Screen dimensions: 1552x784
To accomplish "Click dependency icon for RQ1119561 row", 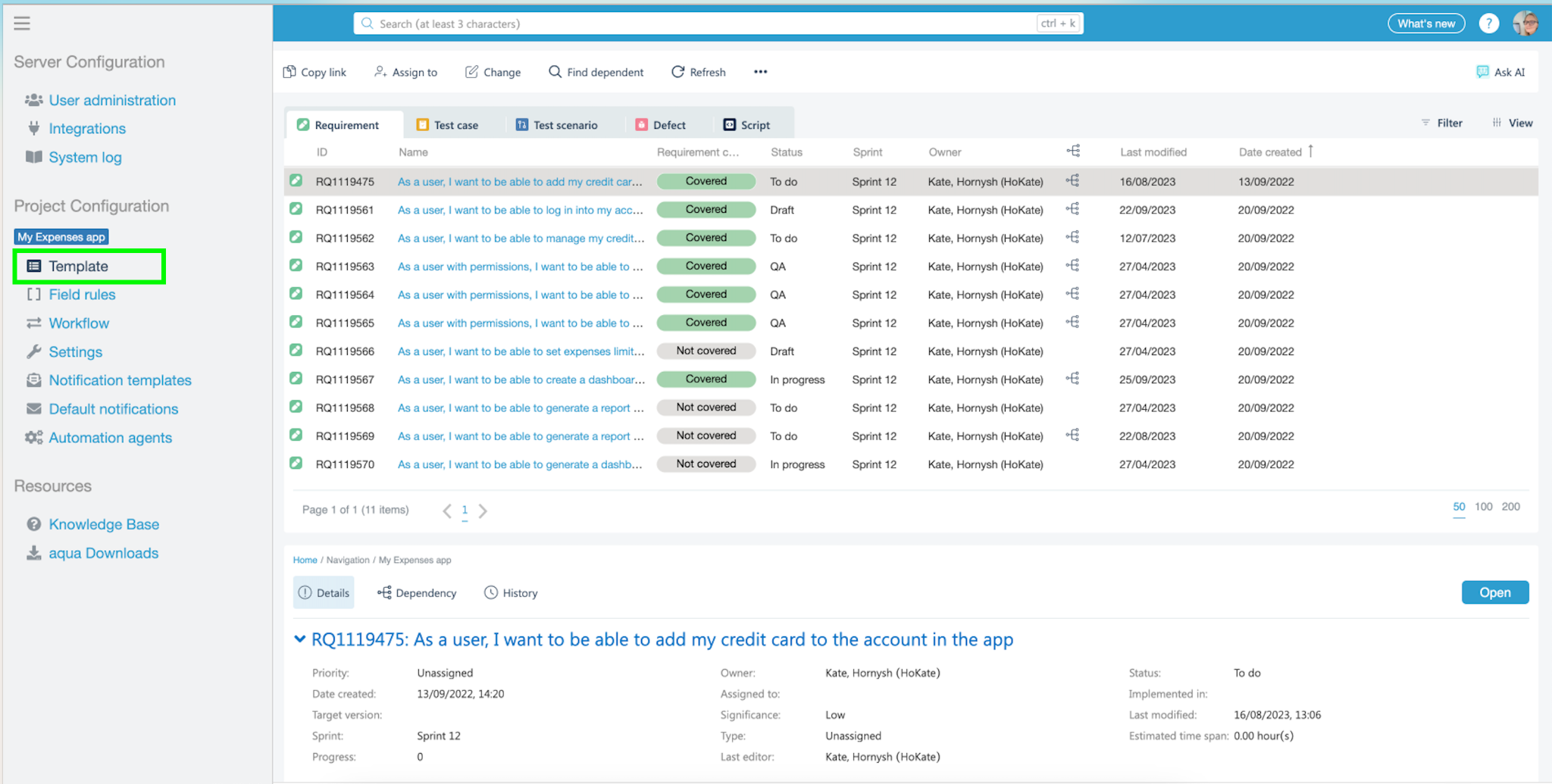I will tap(1072, 209).
